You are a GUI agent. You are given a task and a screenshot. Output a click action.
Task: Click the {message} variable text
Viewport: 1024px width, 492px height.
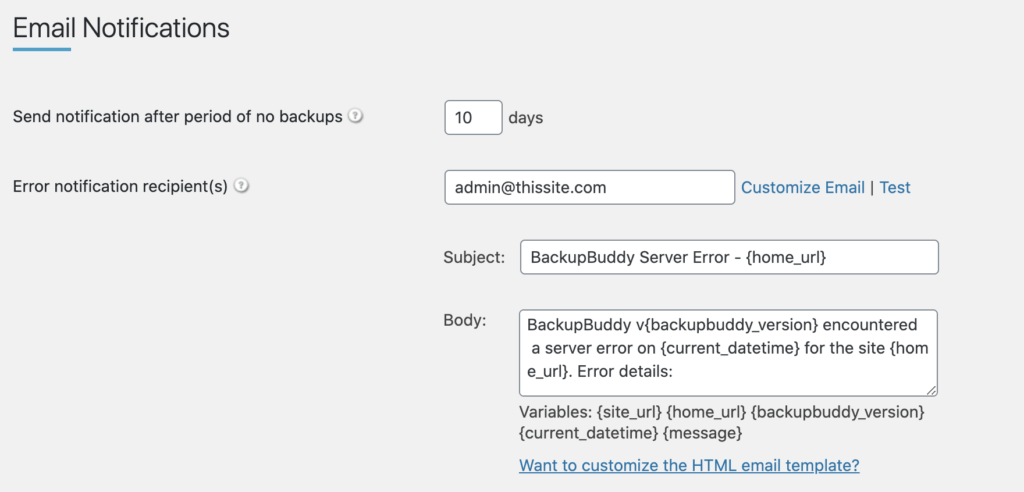coord(703,433)
